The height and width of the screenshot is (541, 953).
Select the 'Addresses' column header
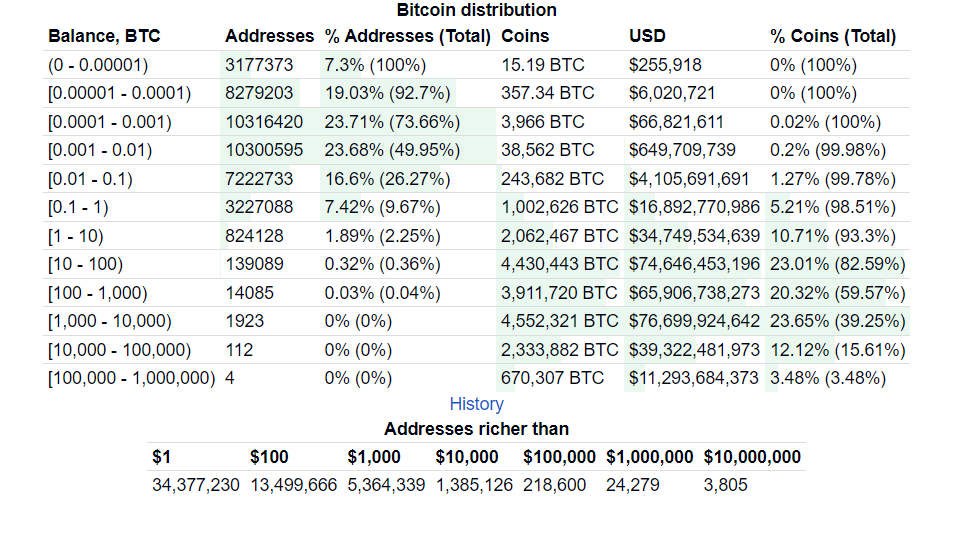tap(269, 36)
